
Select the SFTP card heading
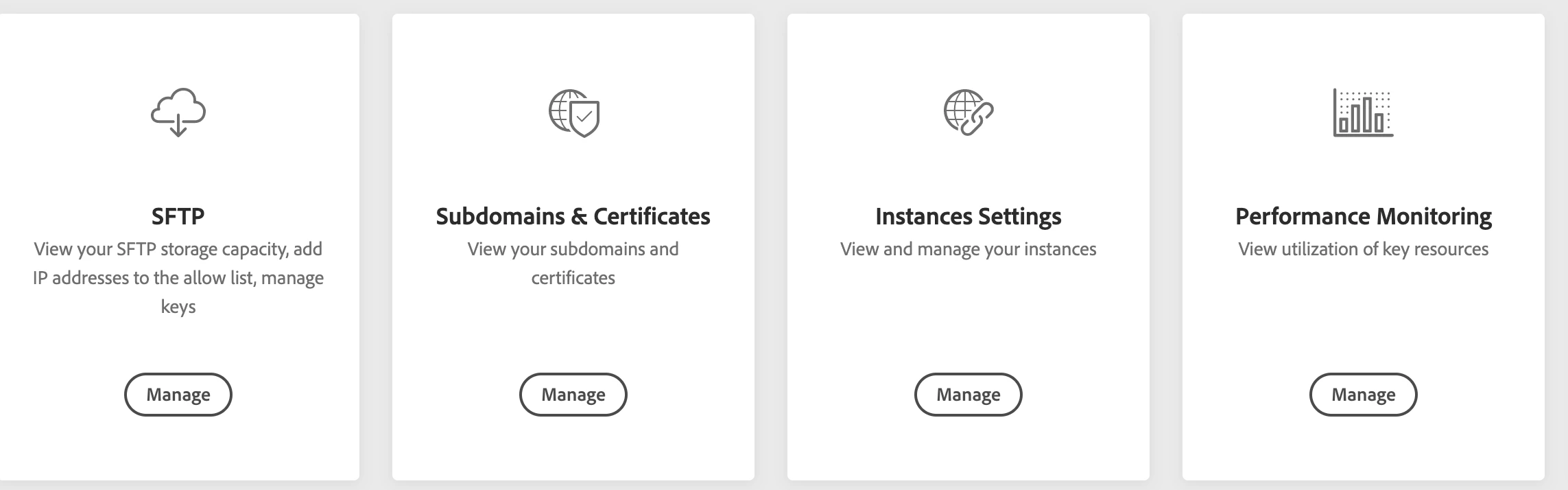tap(178, 216)
